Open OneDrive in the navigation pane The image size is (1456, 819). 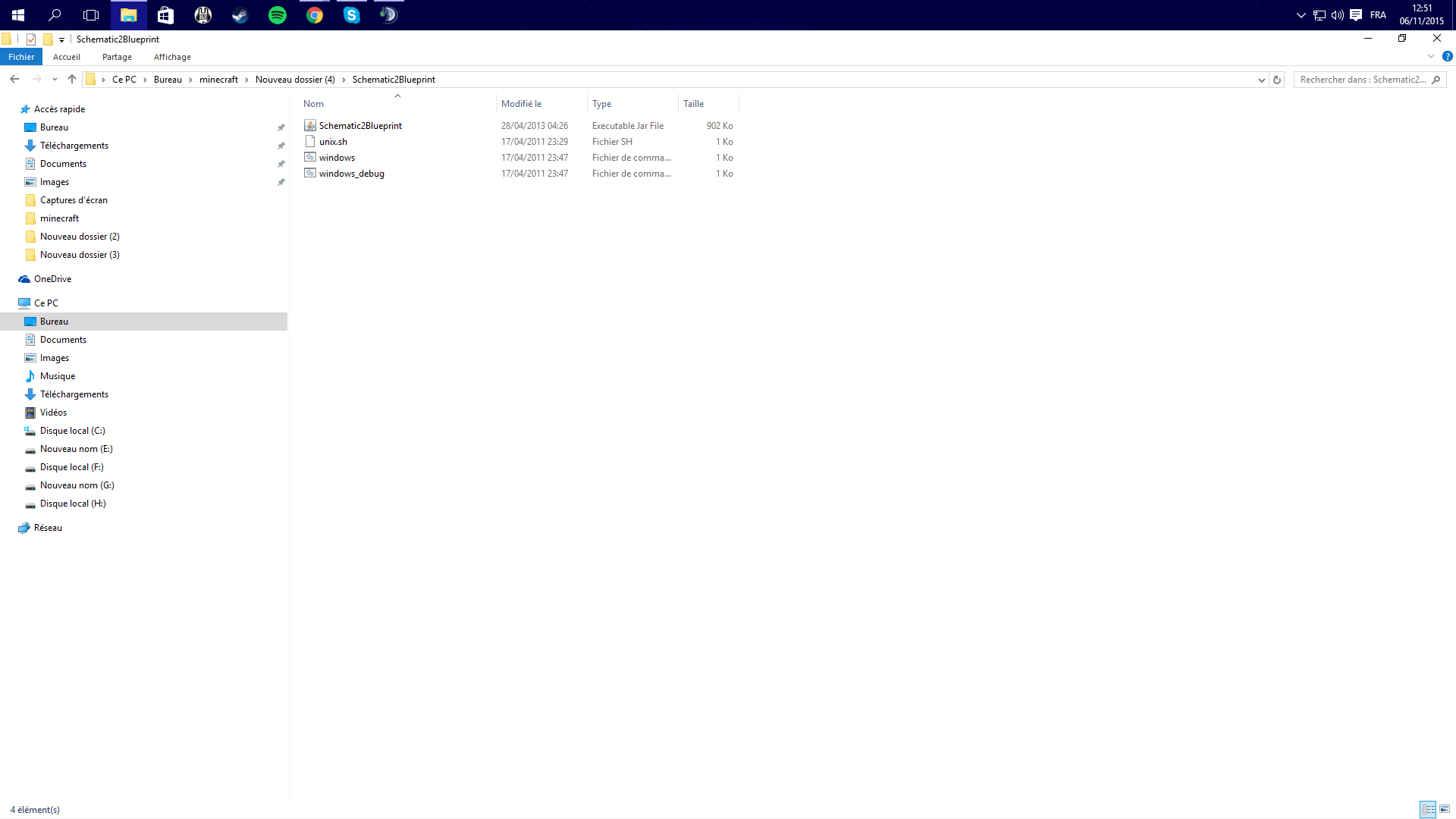(52, 279)
